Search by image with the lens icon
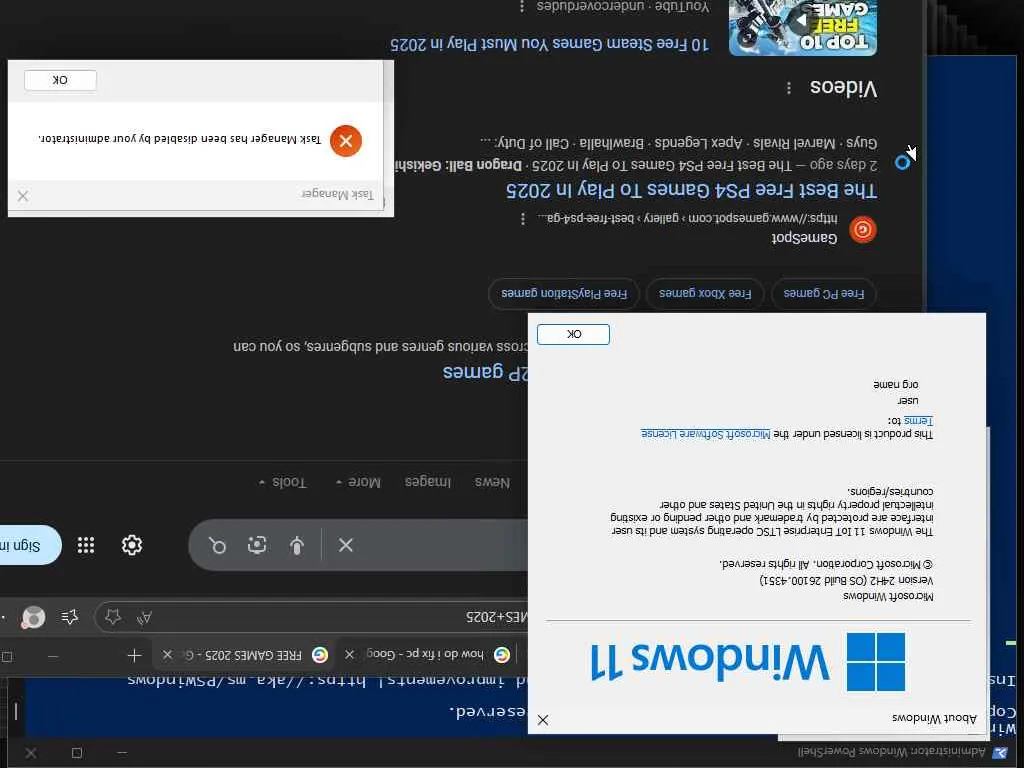The height and width of the screenshot is (768, 1024). click(257, 545)
